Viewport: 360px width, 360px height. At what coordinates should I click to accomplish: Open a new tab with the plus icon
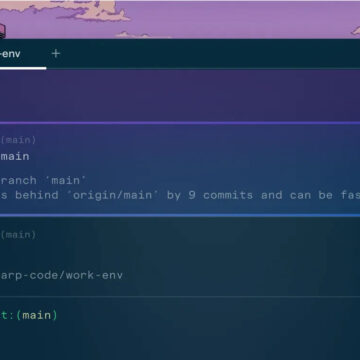tap(56, 53)
